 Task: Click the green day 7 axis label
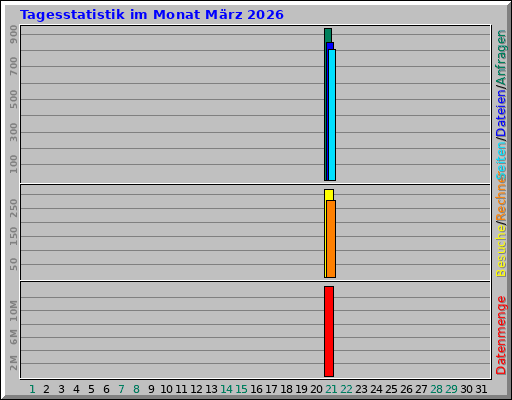(x=121, y=389)
